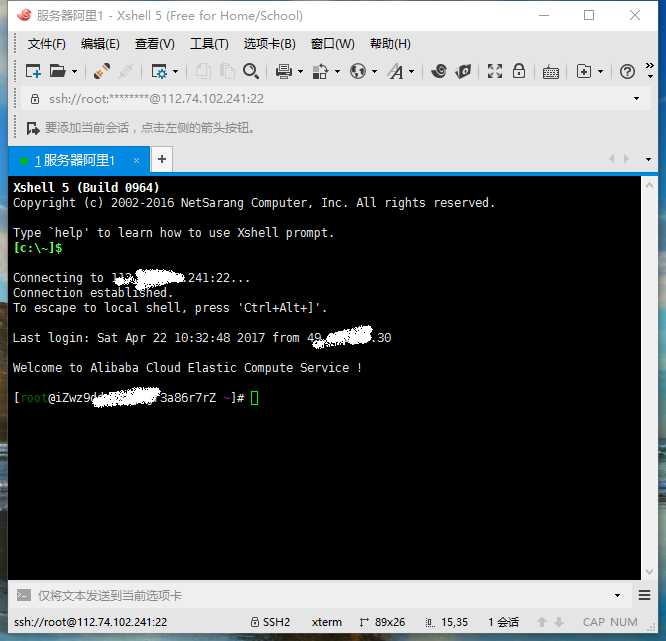Click the status bar upload arrow icon

542,622
